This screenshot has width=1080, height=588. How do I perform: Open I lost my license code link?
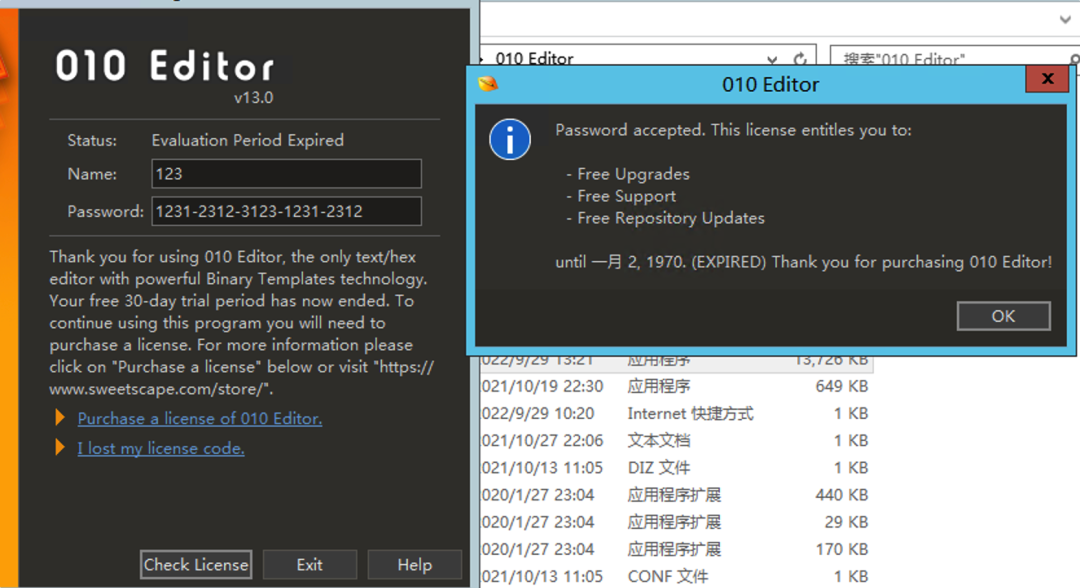click(160, 448)
